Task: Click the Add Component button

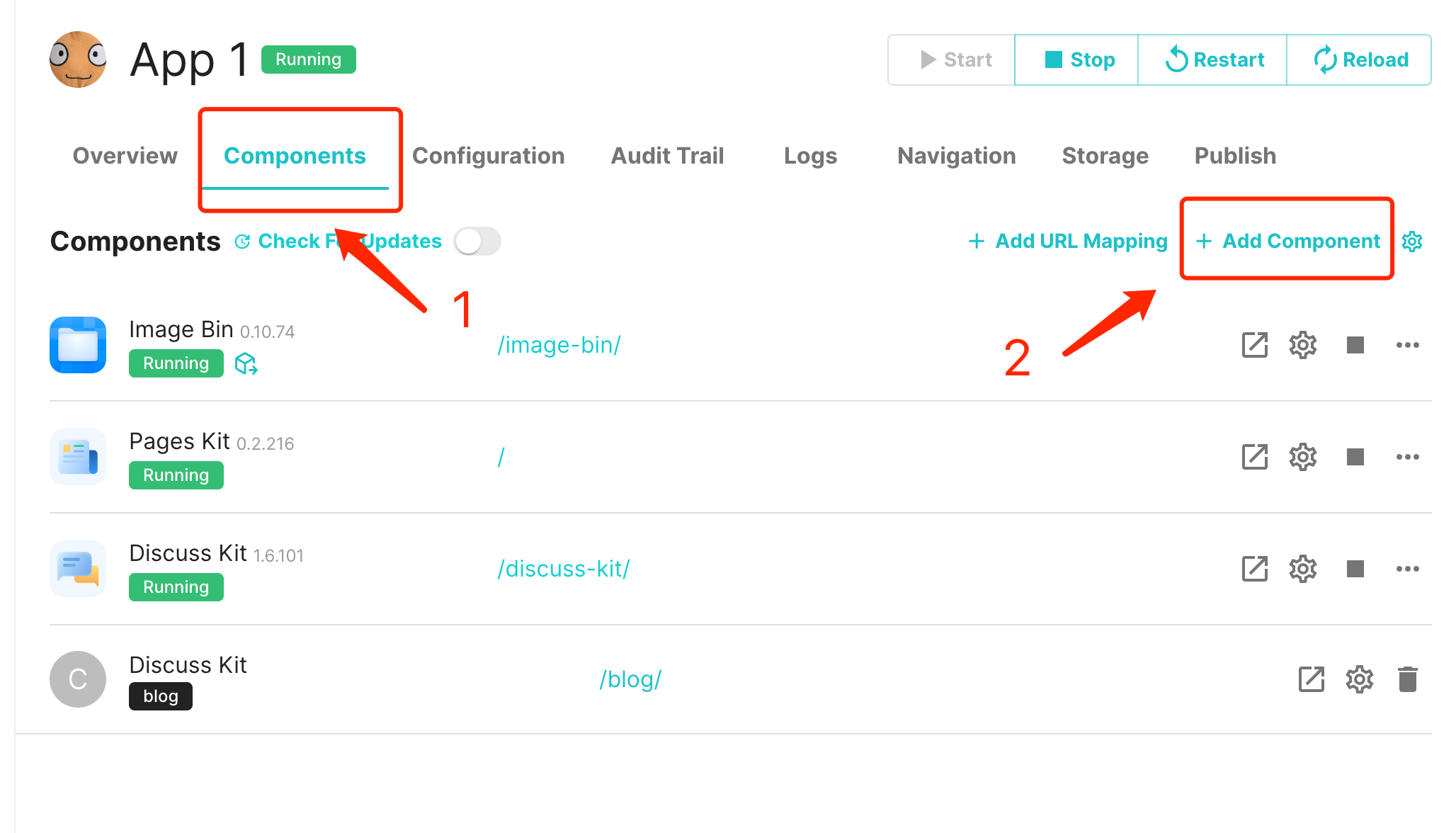Action: tap(1288, 242)
